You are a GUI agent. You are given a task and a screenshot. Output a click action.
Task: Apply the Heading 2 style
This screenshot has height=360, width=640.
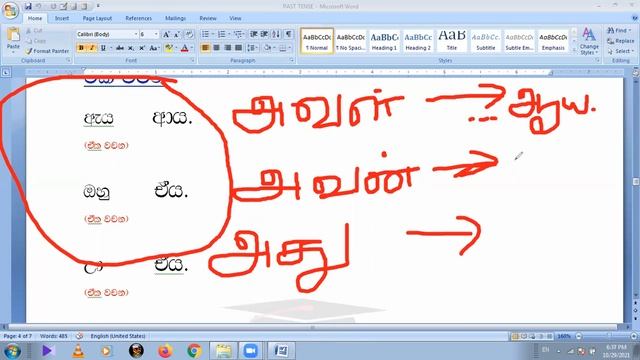[418, 40]
